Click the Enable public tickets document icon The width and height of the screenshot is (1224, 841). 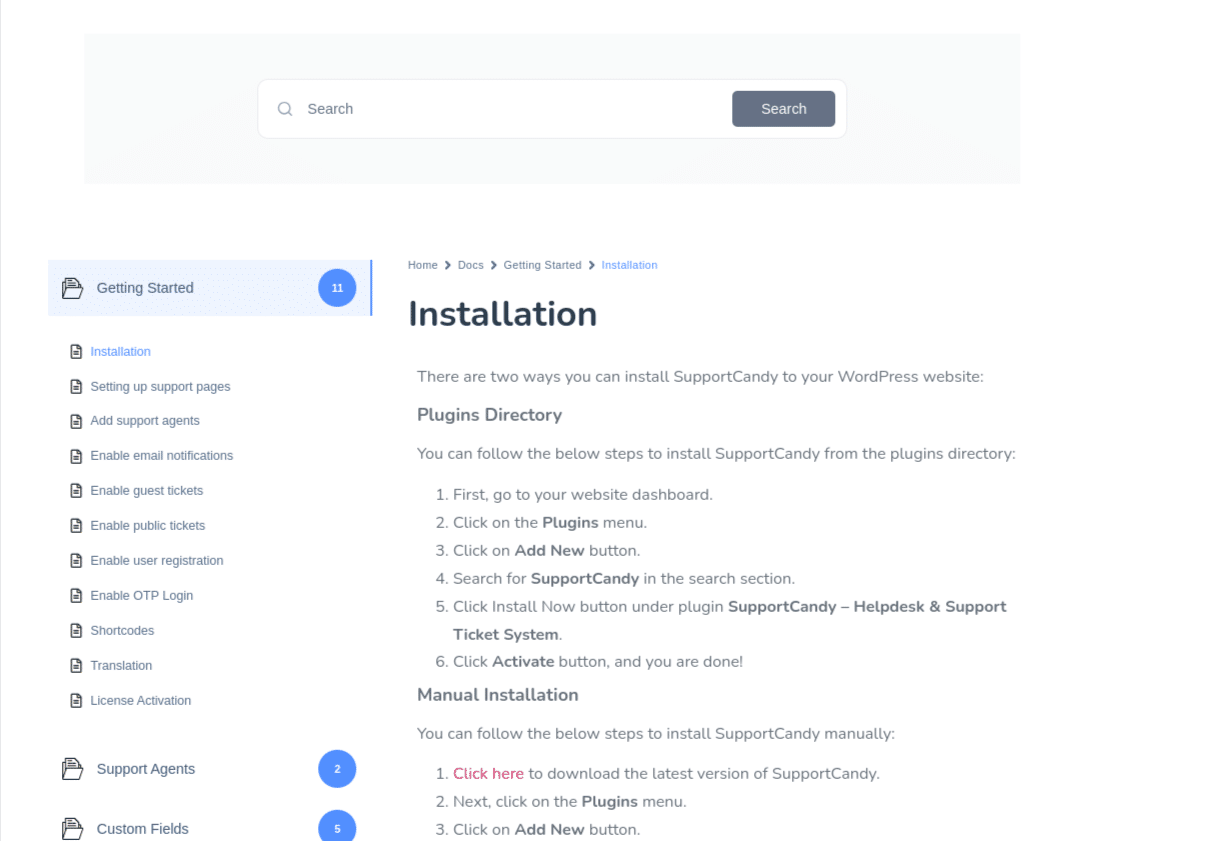(x=76, y=526)
